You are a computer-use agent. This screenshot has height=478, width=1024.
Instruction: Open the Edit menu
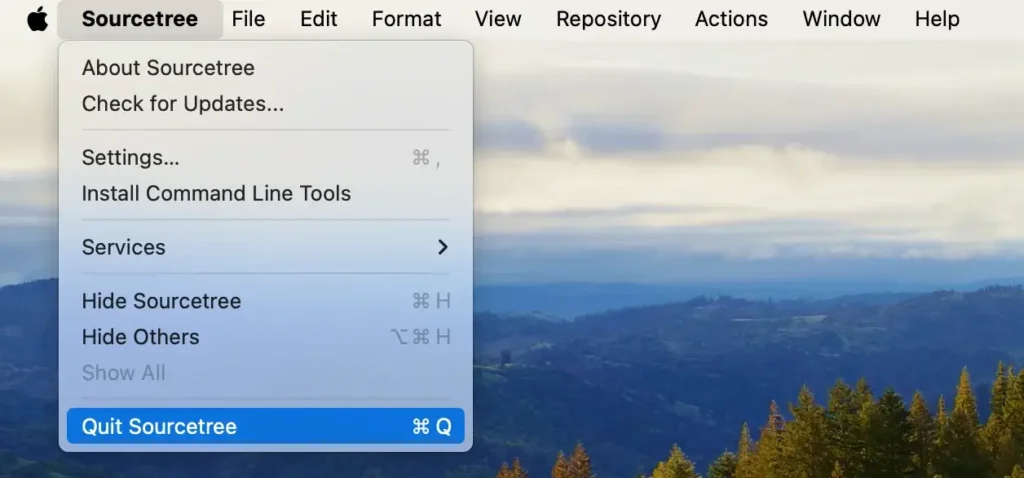tap(319, 19)
